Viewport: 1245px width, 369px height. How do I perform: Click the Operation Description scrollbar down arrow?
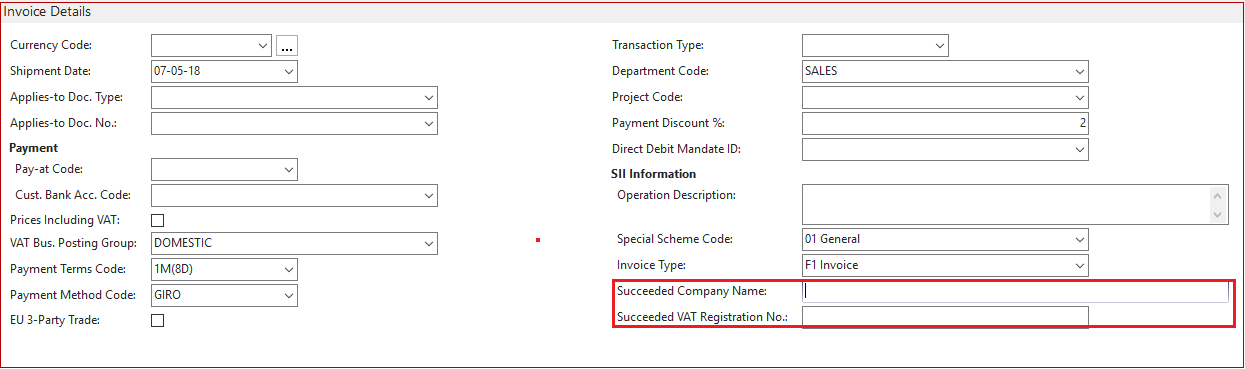(x=1218, y=214)
